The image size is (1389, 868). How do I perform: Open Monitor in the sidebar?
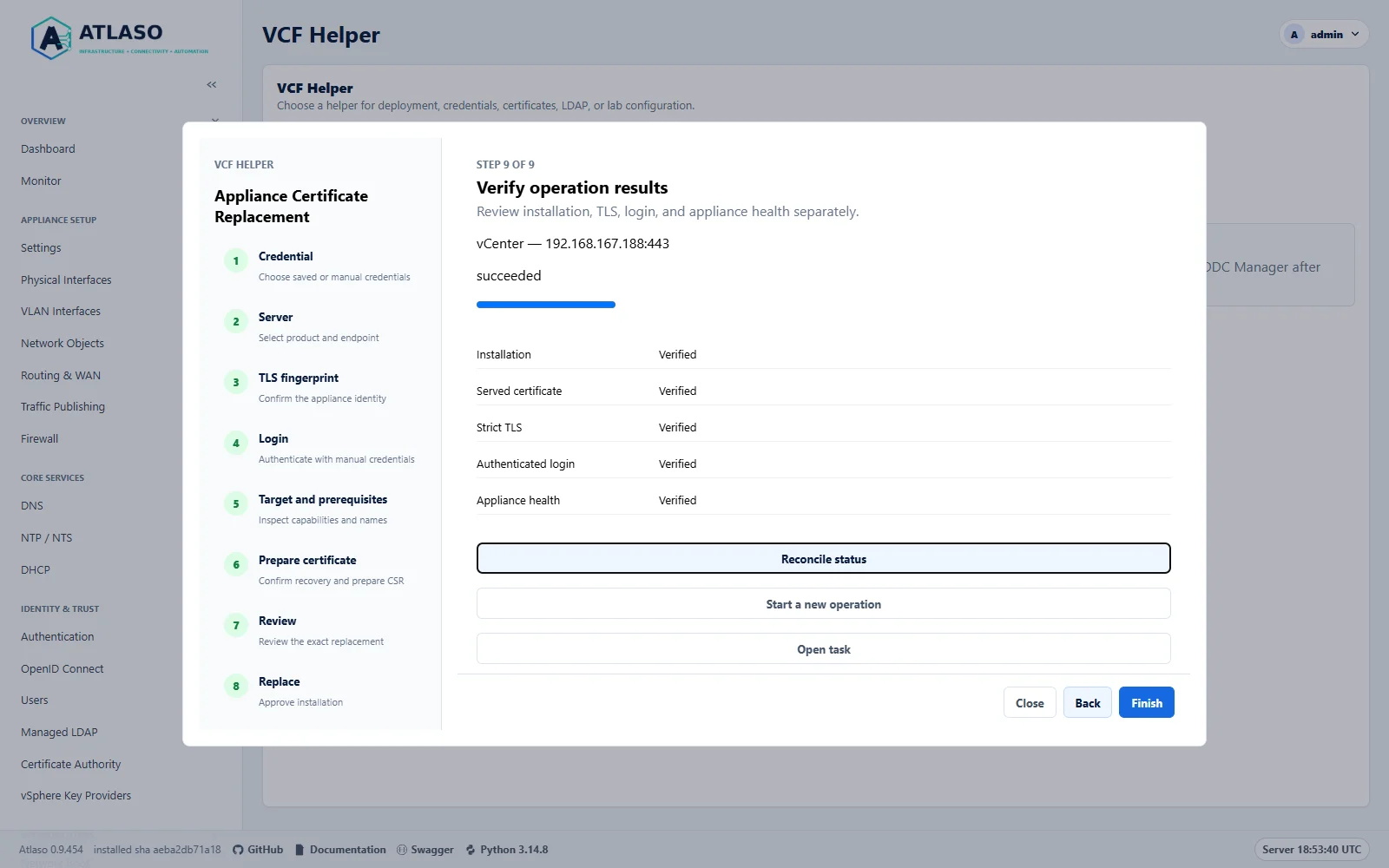pyautogui.click(x=41, y=181)
